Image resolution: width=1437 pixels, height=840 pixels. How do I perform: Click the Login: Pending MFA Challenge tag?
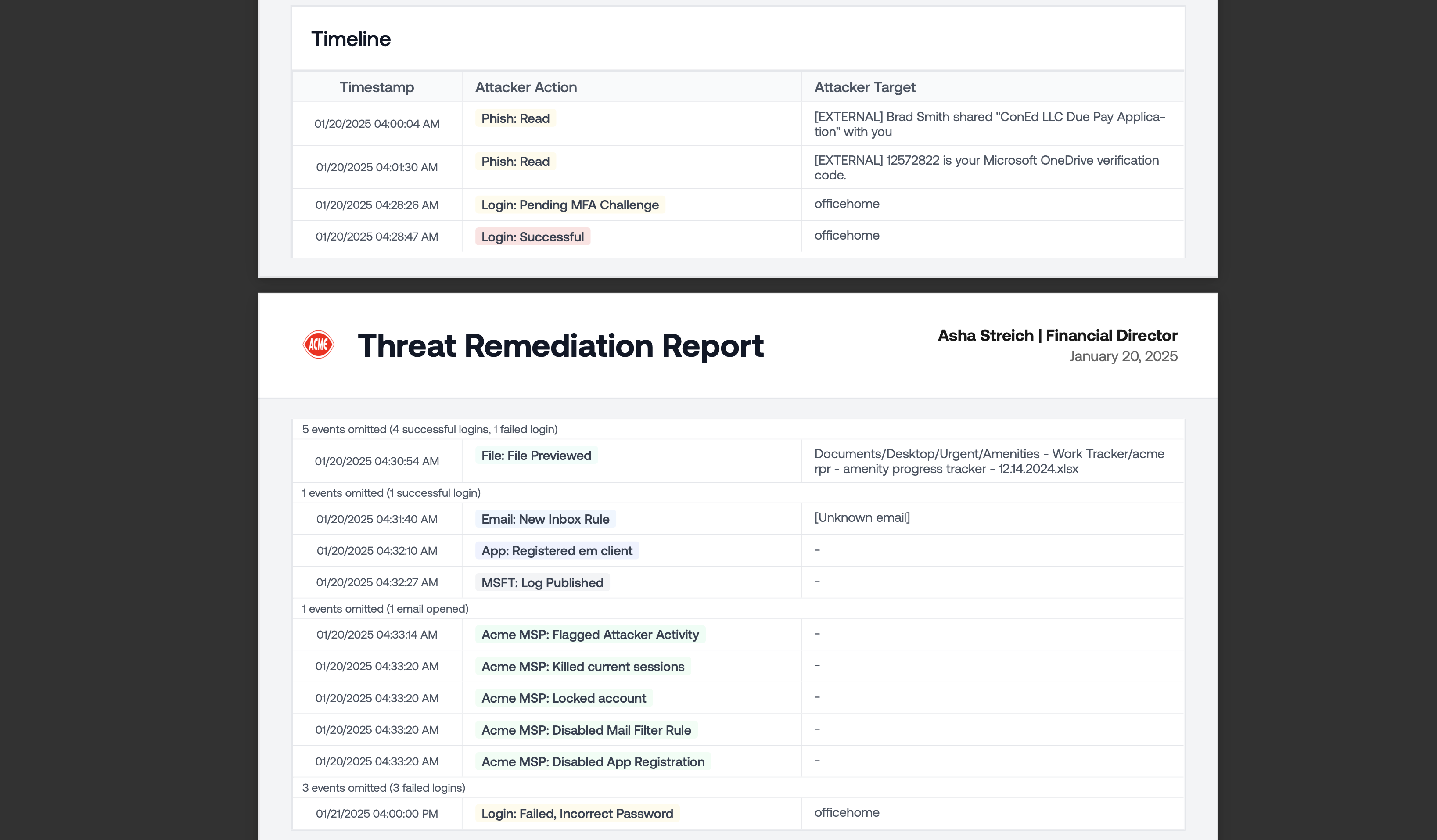[569, 205]
